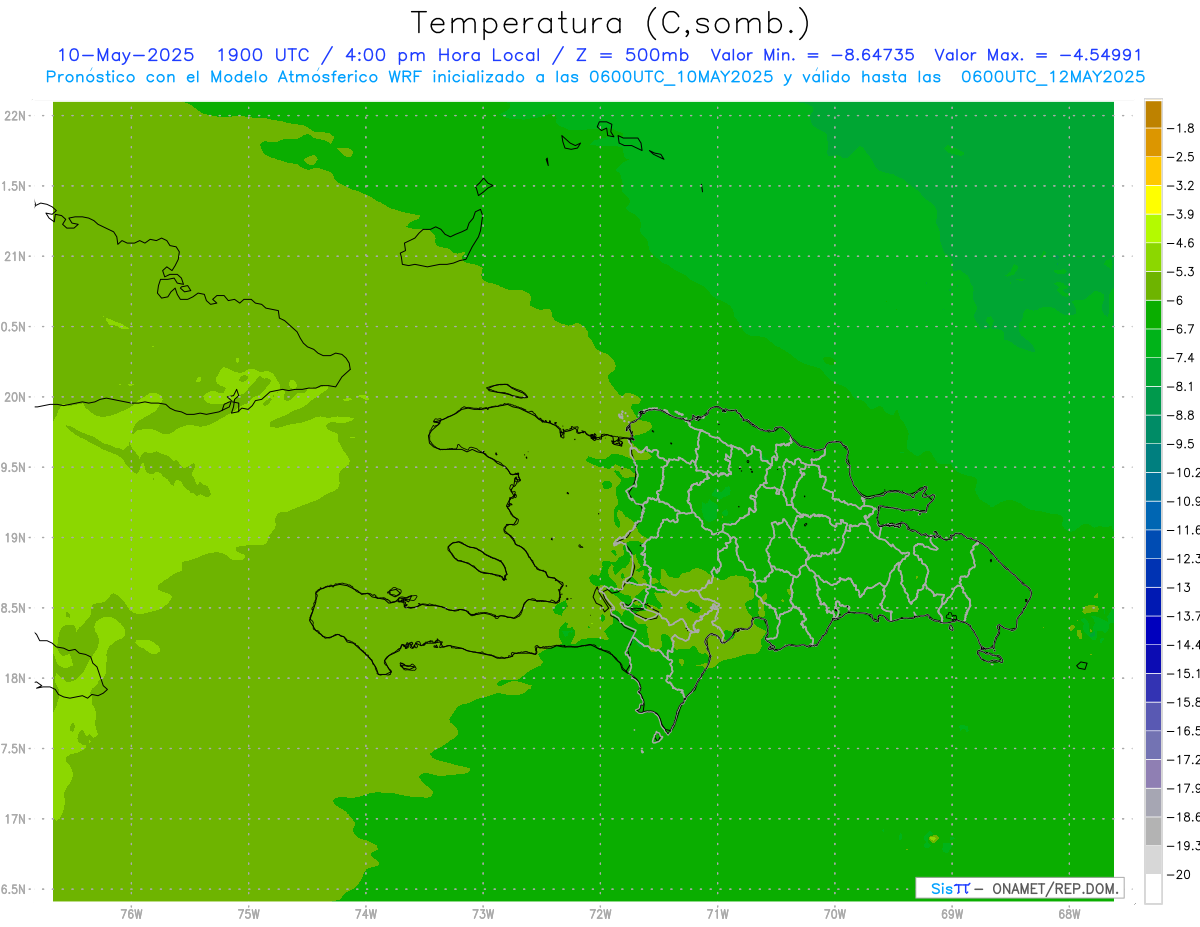Select the 'Z = 500mb' level text
Image resolution: width=1200 pixels, height=927 pixels.
coord(628,55)
